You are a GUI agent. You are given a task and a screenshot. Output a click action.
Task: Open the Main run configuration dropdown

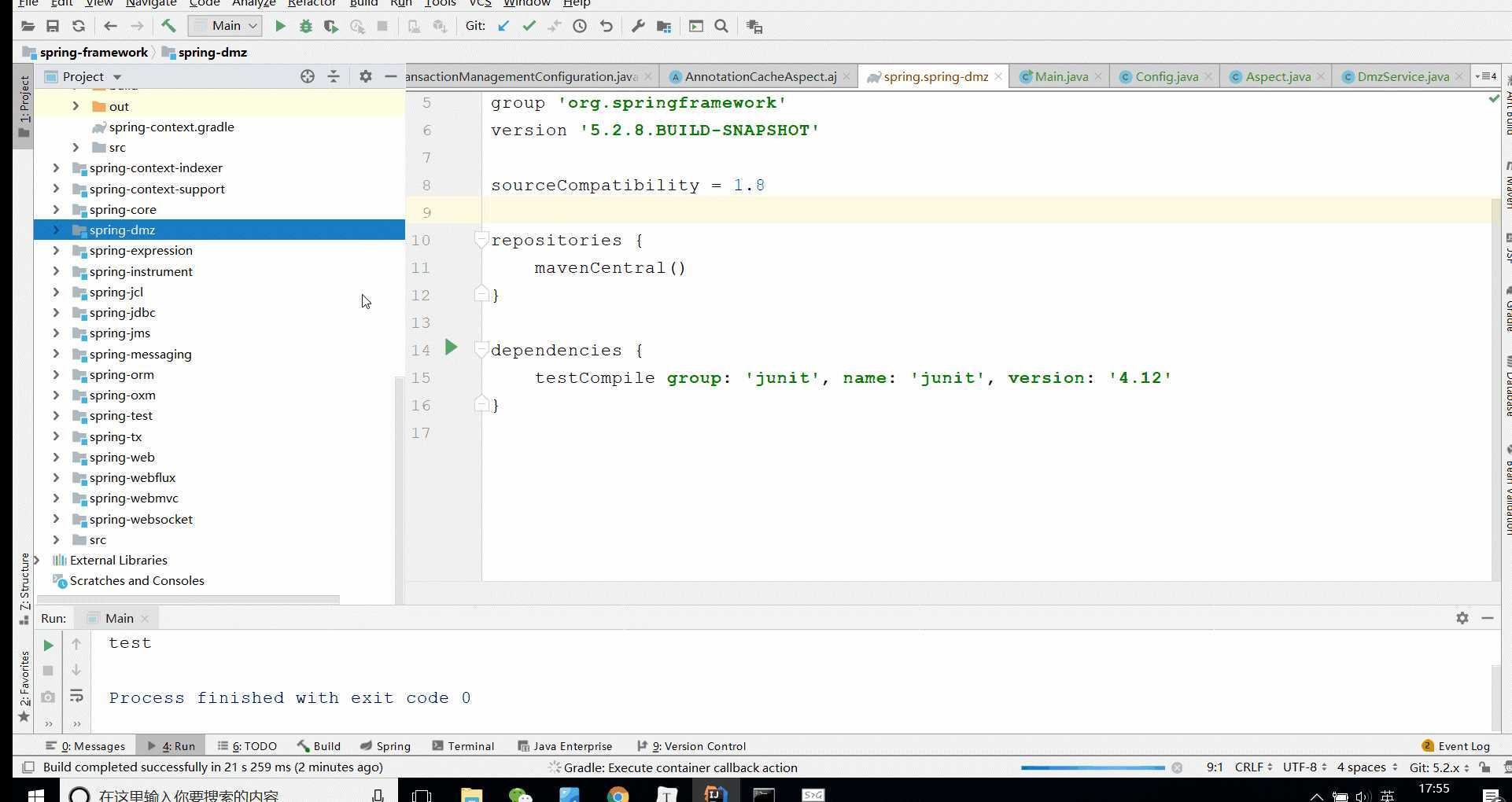coord(225,26)
